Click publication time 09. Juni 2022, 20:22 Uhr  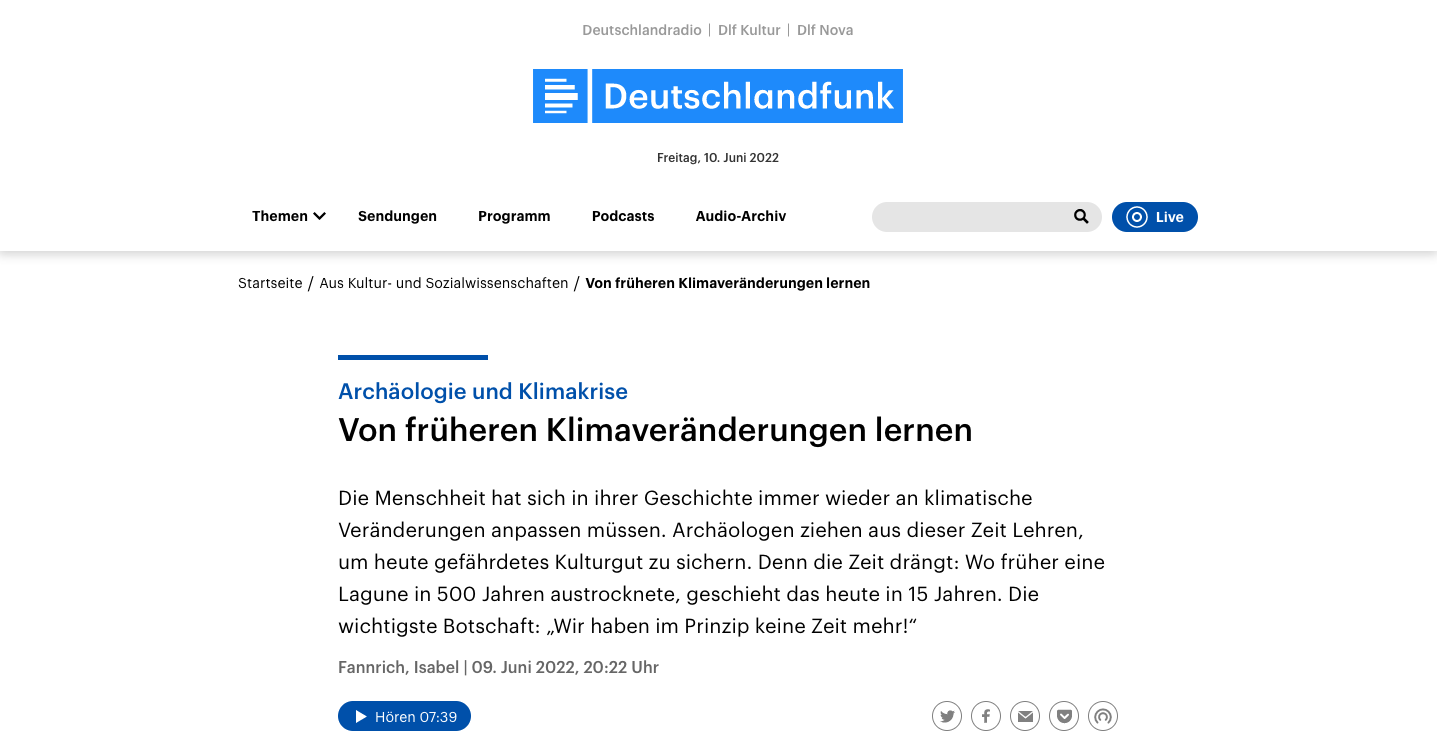(565, 667)
